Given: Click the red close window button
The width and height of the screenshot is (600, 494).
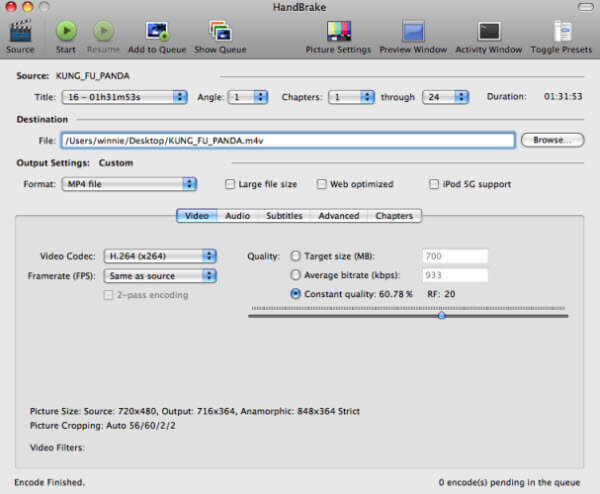Looking at the screenshot, I should point(11,7).
